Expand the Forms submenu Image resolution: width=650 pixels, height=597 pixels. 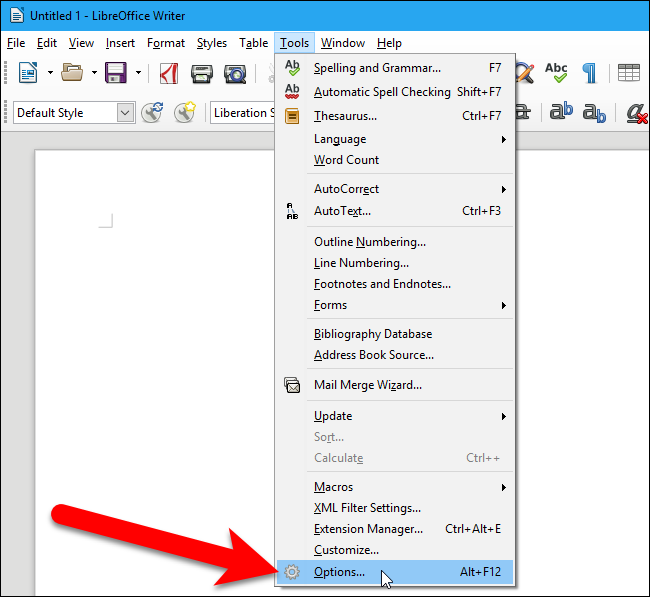395,305
